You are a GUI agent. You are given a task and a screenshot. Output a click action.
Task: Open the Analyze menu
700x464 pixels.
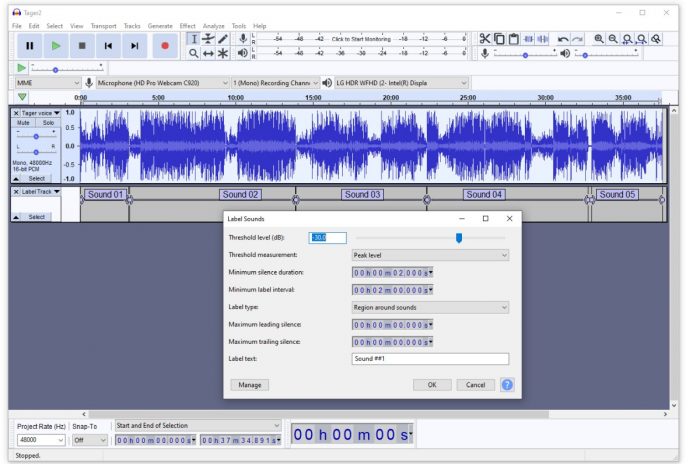[x=213, y=25]
